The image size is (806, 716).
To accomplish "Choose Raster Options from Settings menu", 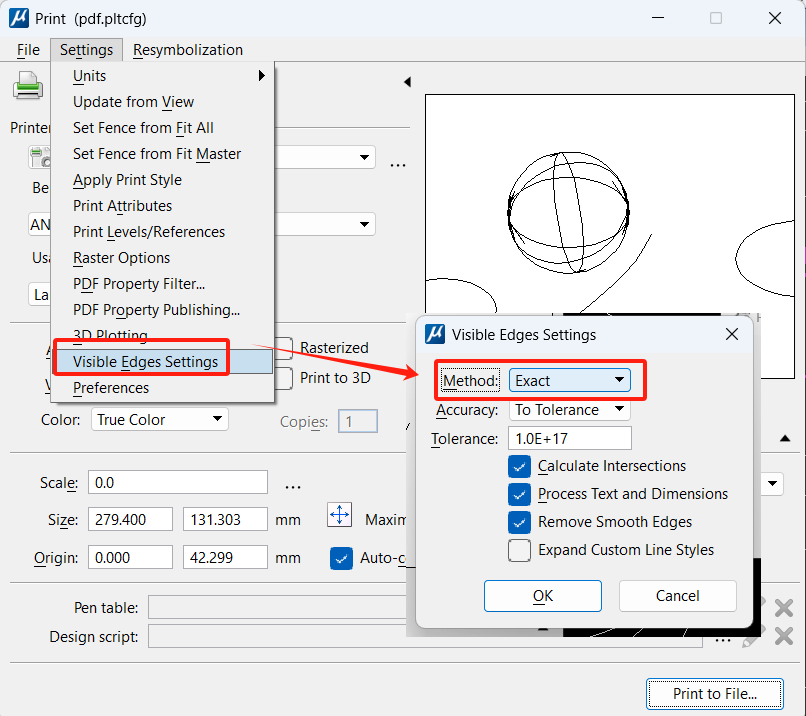I will coord(121,258).
